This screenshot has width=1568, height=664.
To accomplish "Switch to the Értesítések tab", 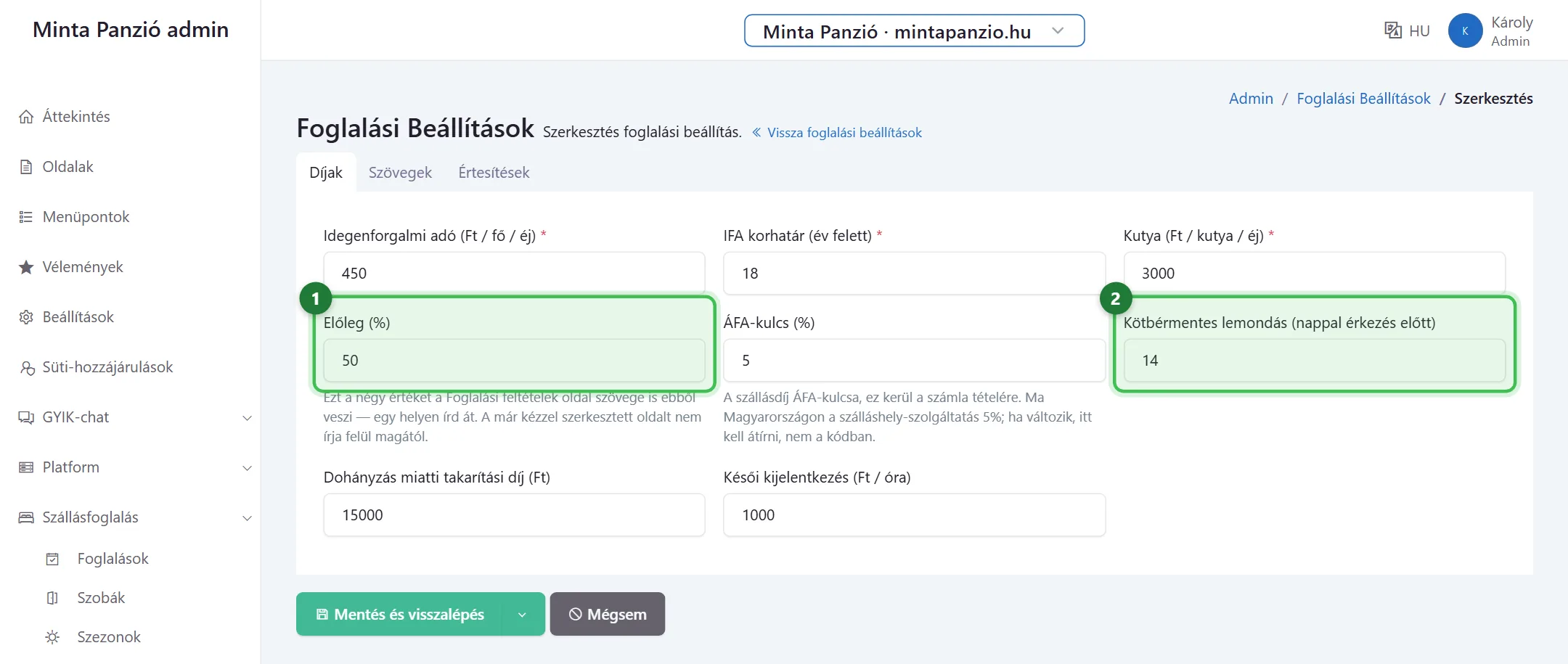I will pos(494,173).
